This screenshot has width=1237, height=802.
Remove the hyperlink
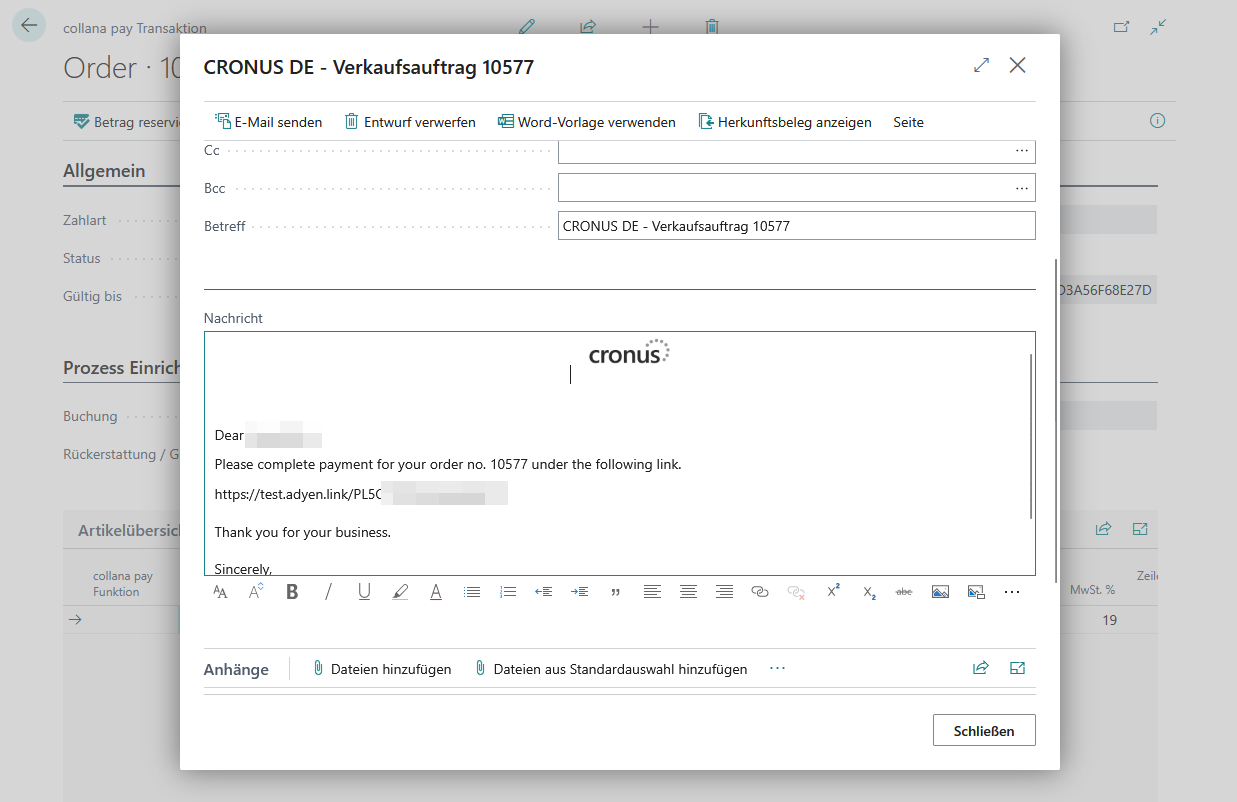(x=796, y=592)
